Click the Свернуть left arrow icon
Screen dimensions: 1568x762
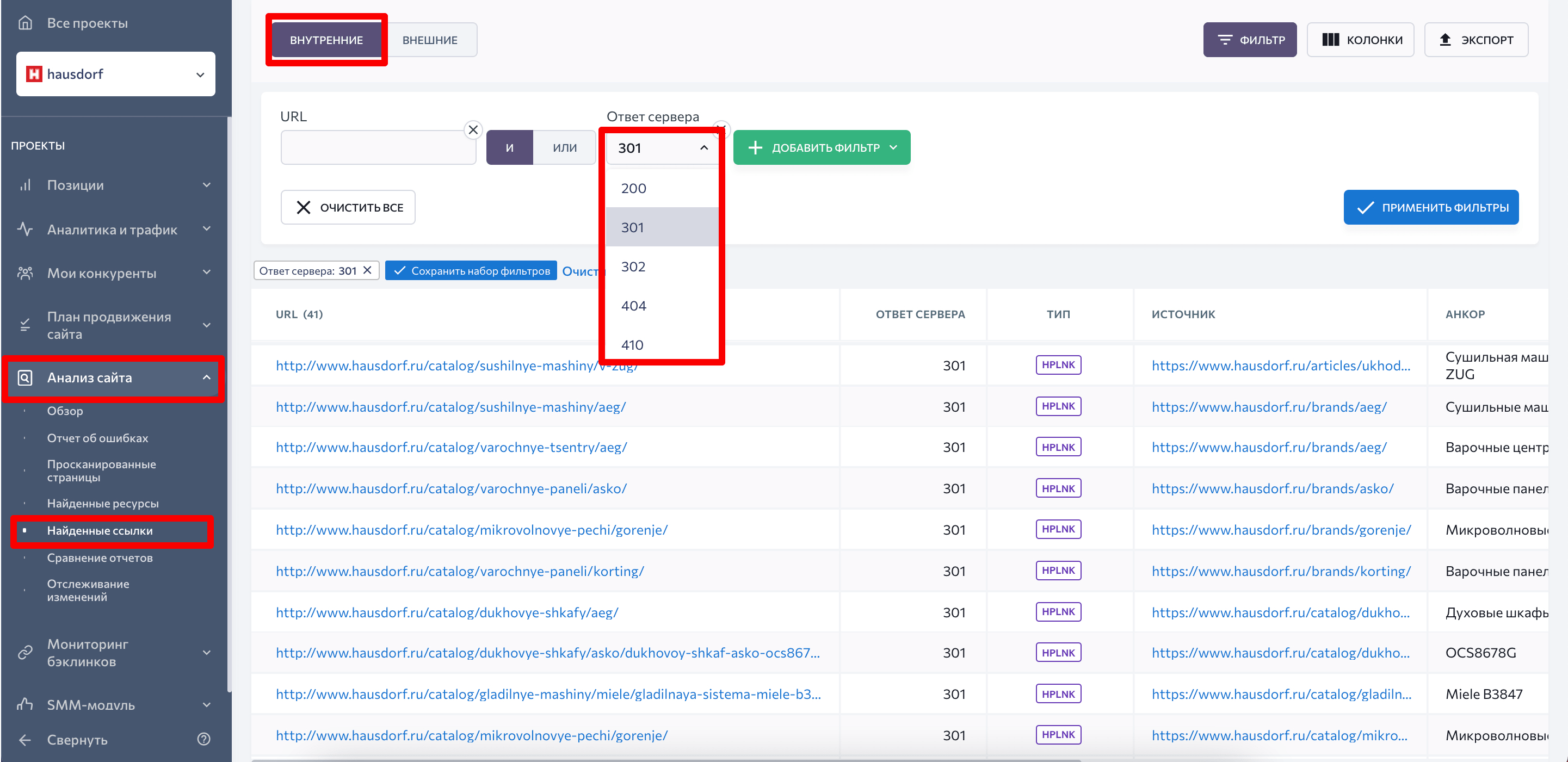coord(25,740)
